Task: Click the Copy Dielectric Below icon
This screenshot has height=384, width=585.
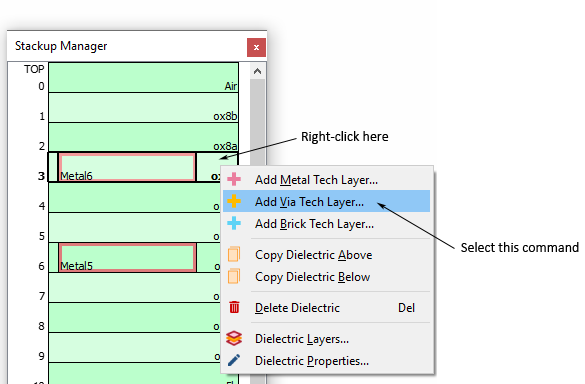Action: [234, 276]
